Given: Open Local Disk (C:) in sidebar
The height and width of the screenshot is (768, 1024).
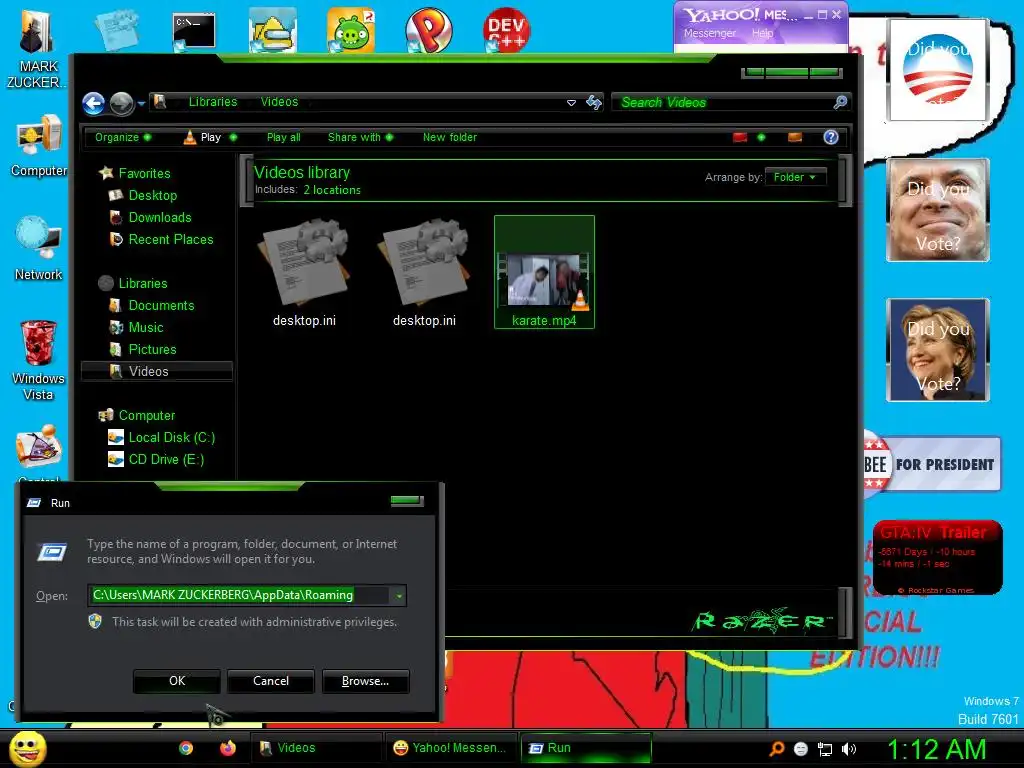Looking at the screenshot, I should (x=171, y=438).
